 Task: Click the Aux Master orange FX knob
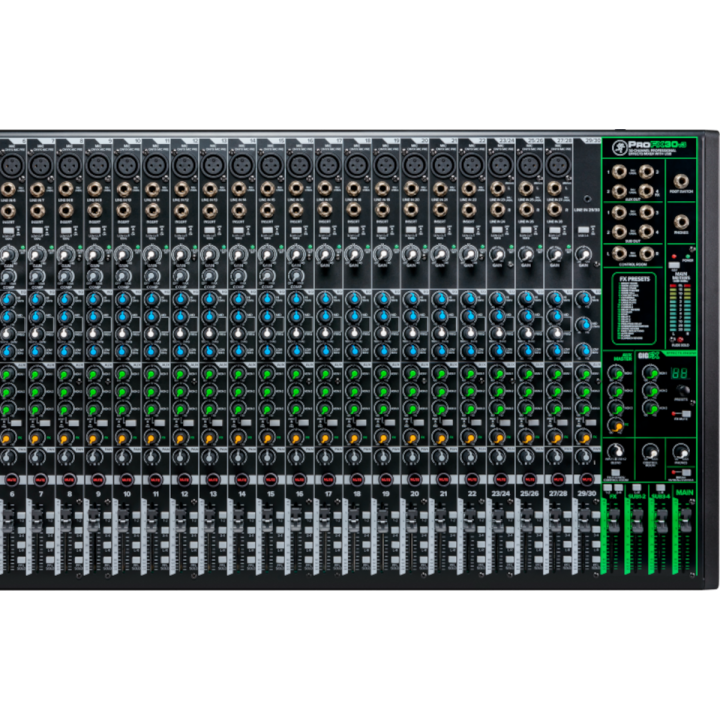pos(616,426)
